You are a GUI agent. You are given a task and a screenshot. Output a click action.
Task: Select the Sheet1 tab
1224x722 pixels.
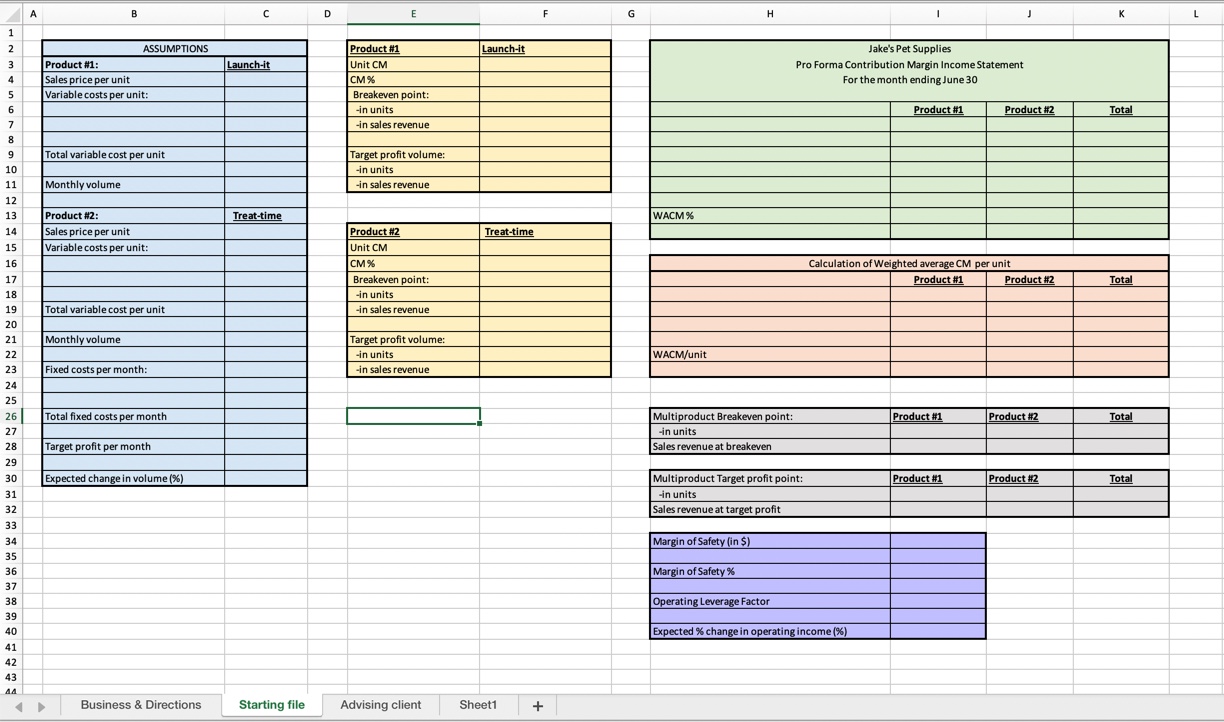coord(477,705)
